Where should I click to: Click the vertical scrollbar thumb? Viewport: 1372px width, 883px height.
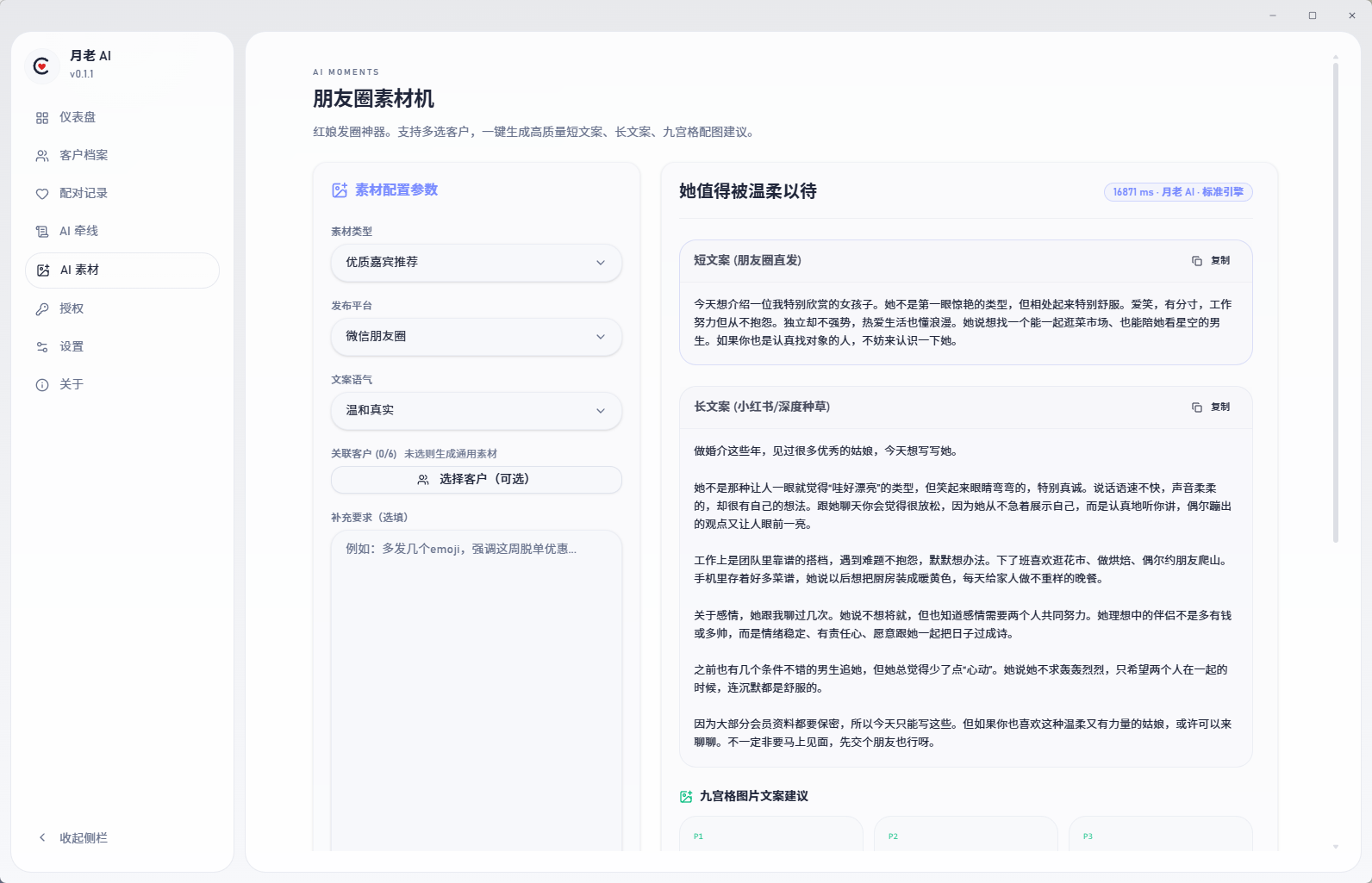point(1336,302)
